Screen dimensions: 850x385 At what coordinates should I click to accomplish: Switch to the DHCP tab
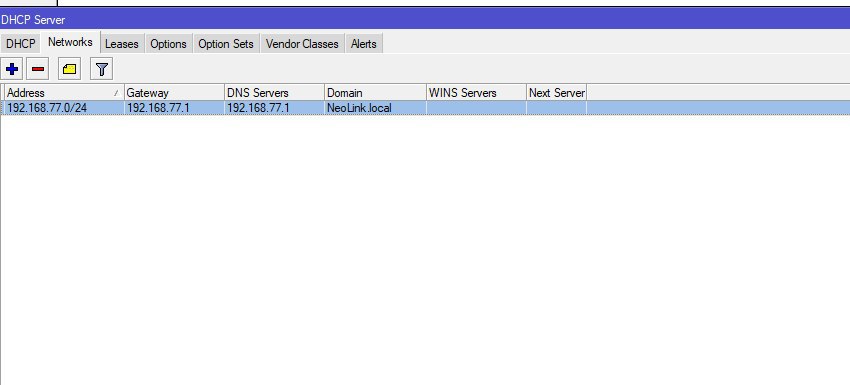pyautogui.click(x=21, y=44)
